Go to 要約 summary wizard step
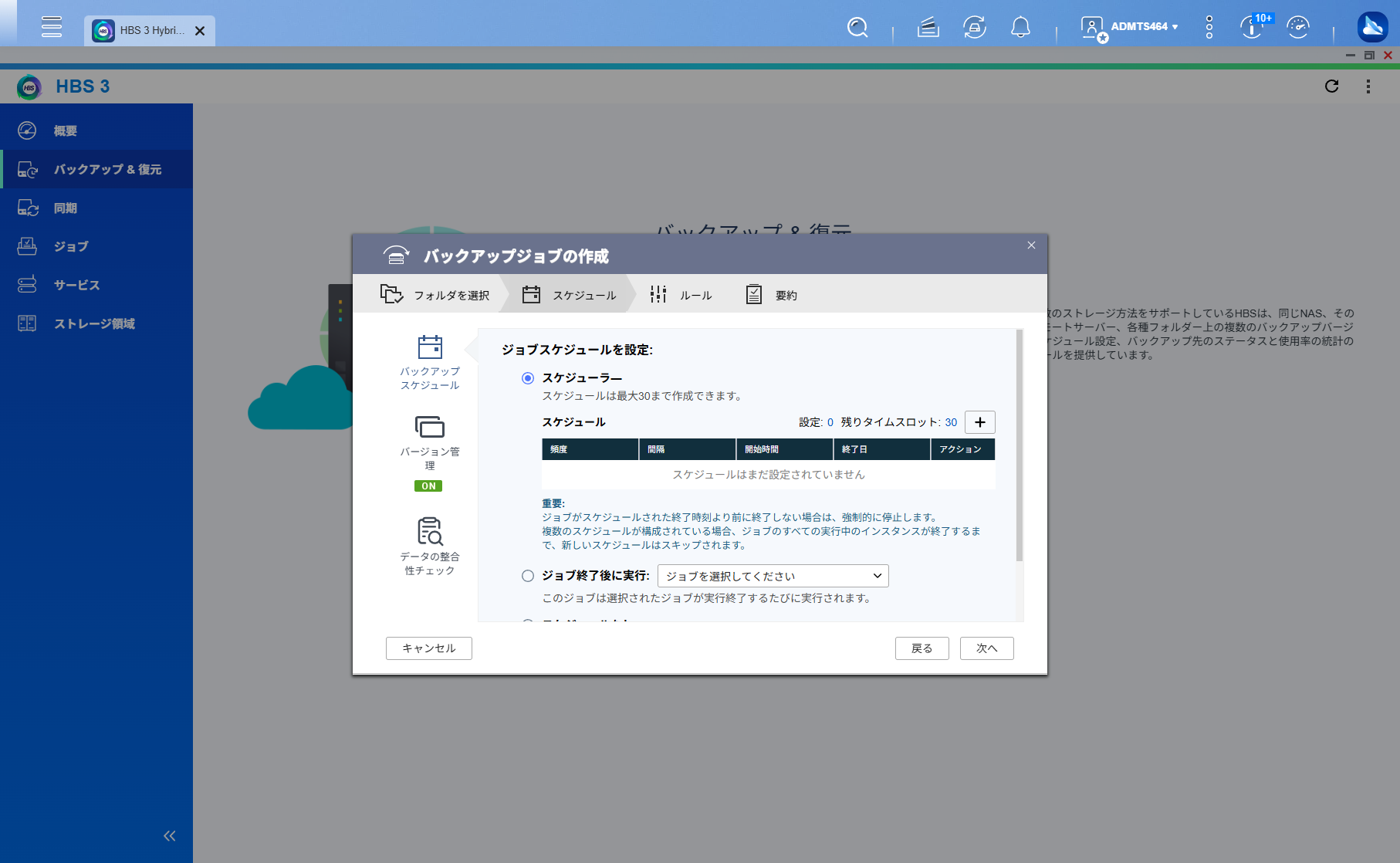 click(771, 294)
